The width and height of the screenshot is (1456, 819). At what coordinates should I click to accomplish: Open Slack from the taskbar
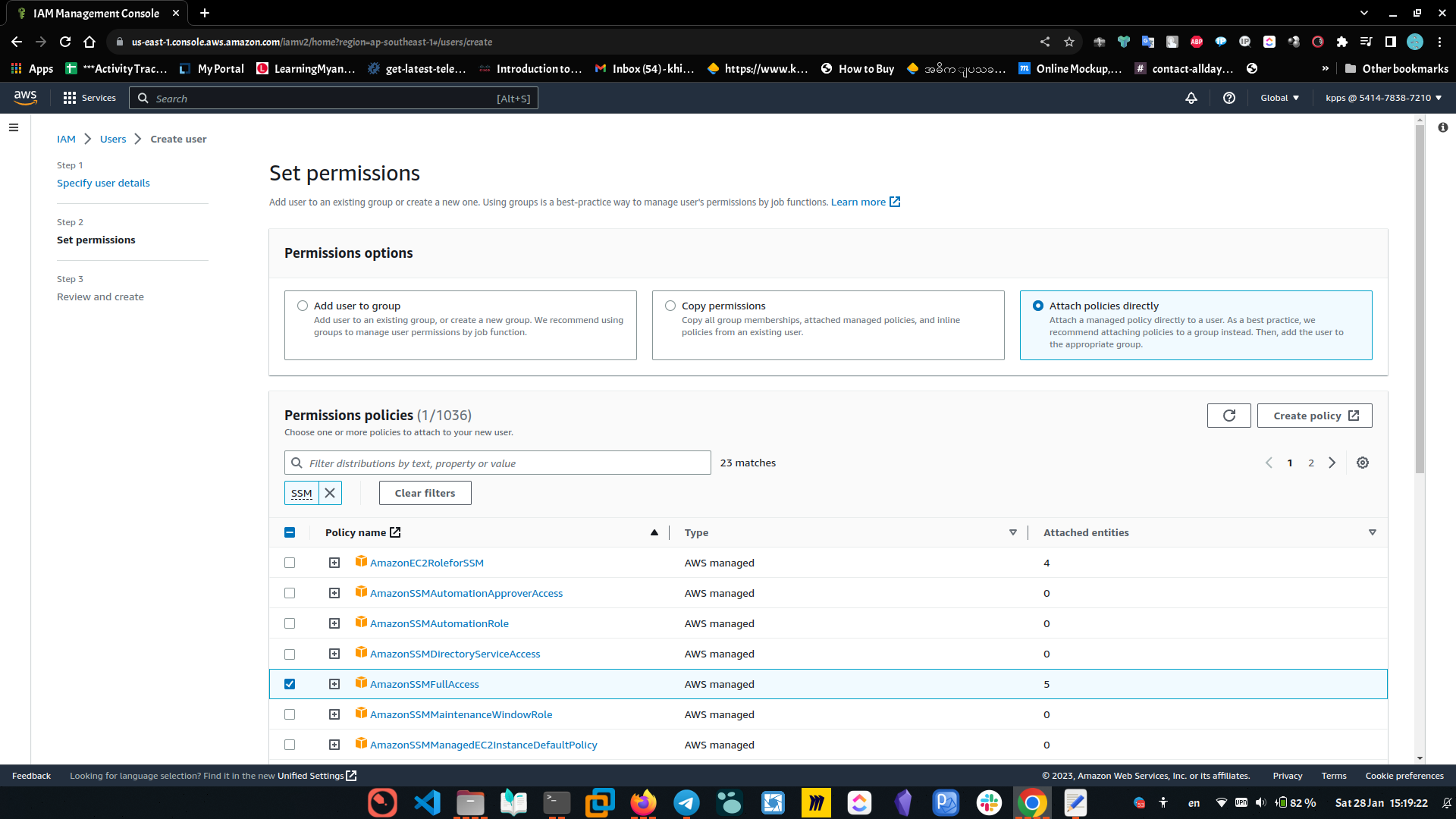pyautogui.click(x=989, y=802)
